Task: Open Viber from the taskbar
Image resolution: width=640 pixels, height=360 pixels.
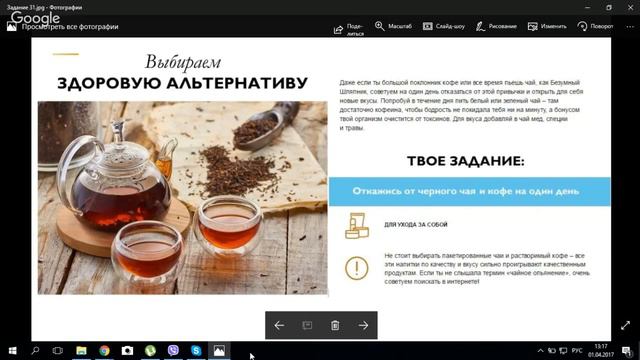Action: click(x=173, y=351)
